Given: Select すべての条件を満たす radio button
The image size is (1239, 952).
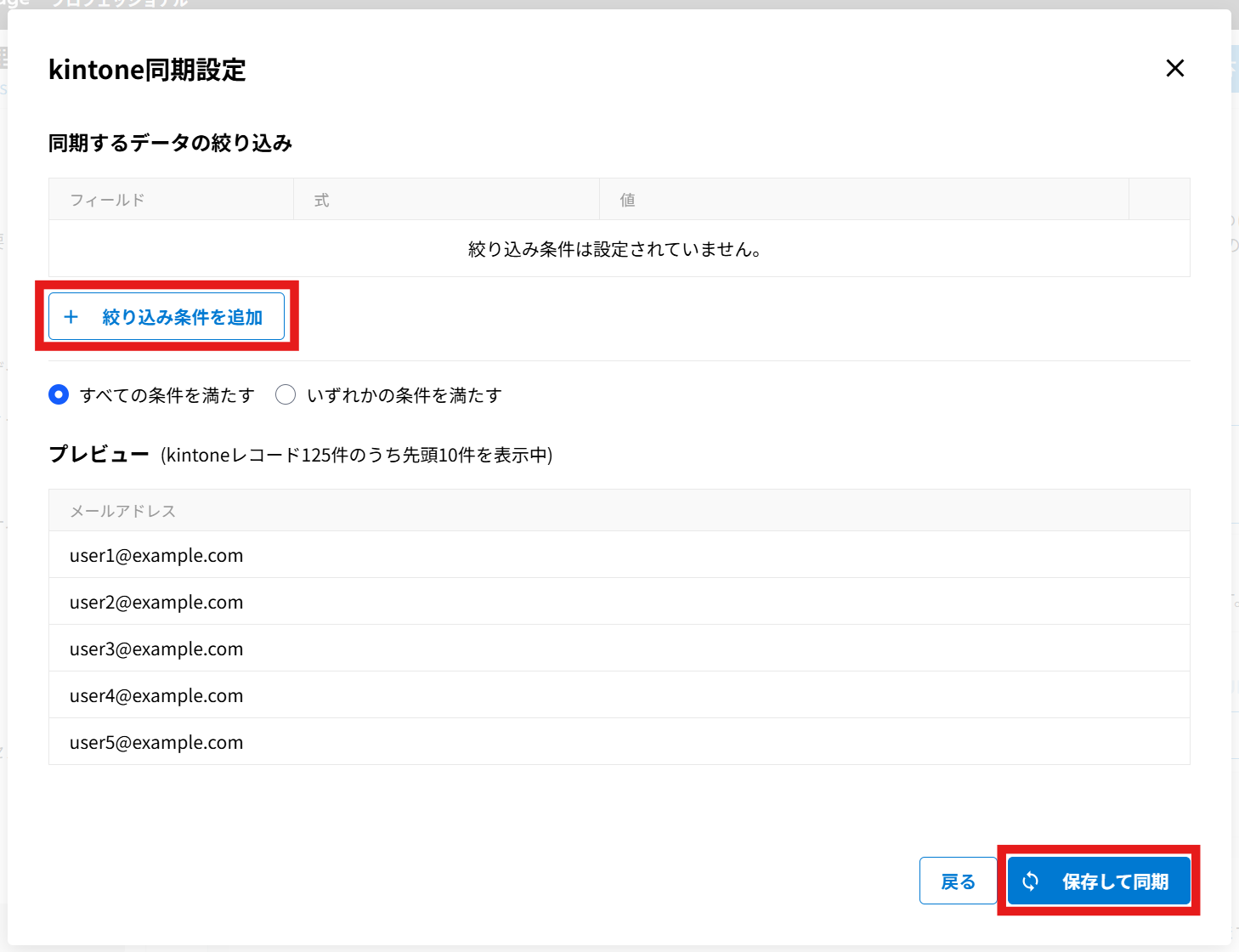Looking at the screenshot, I should pyautogui.click(x=59, y=394).
